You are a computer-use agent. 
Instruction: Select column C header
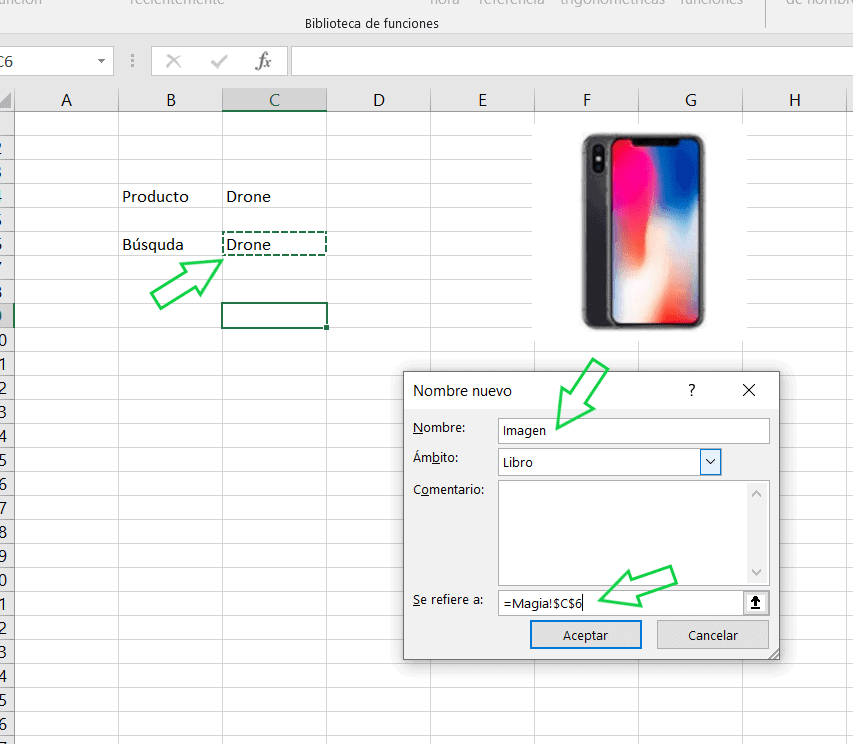click(x=274, y=100)
